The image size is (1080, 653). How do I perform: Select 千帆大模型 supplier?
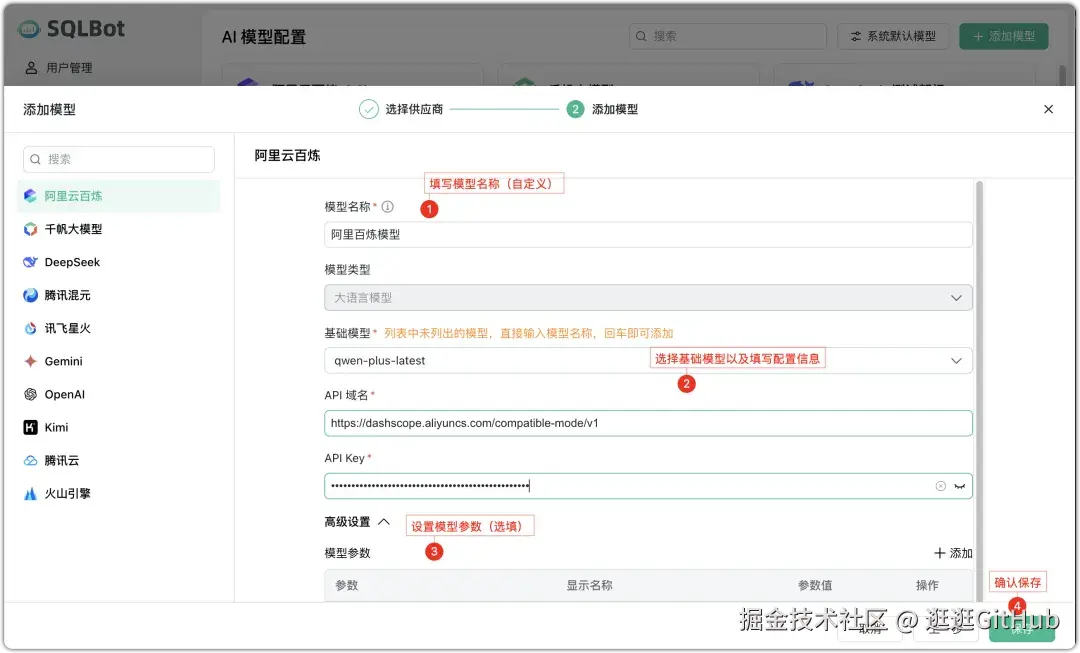click(x=118, y=229)
